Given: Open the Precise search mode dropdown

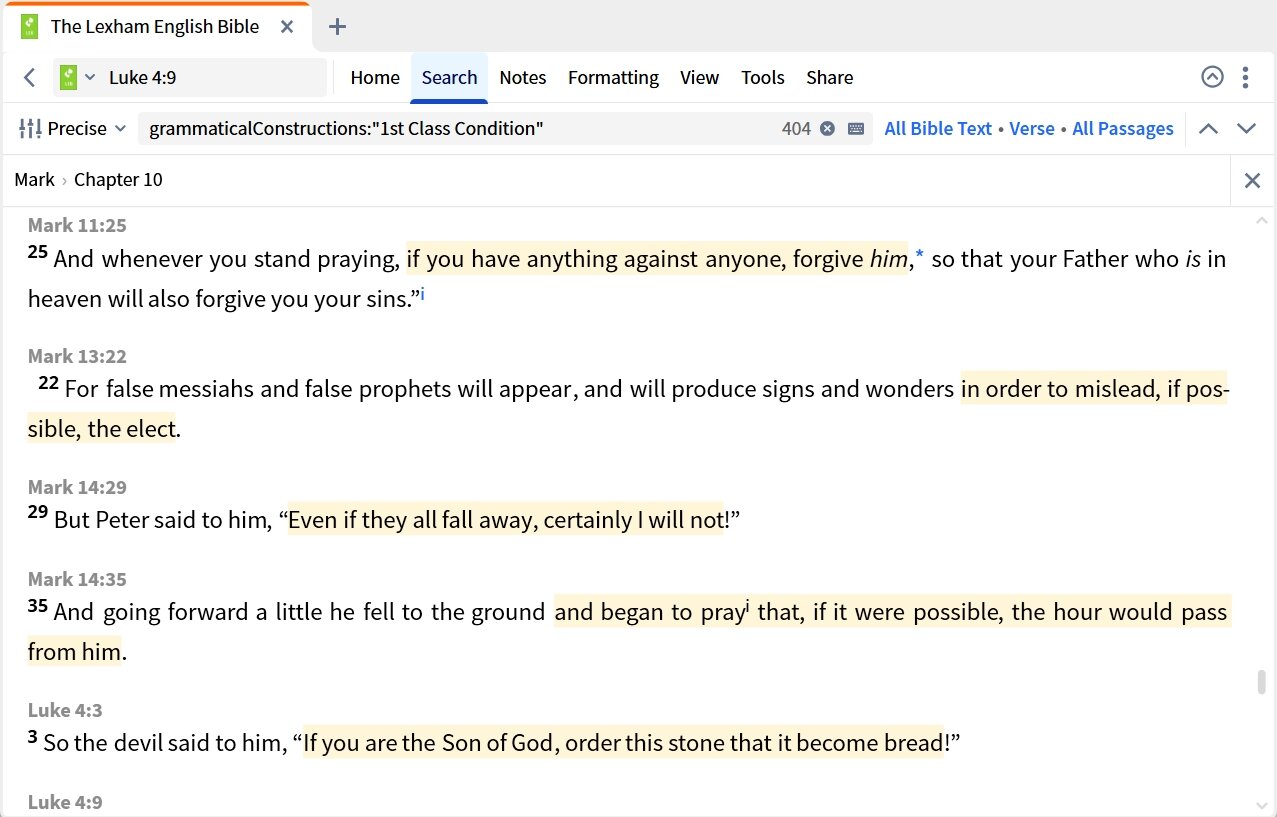Looking at the screenshot, I should 87,128.
